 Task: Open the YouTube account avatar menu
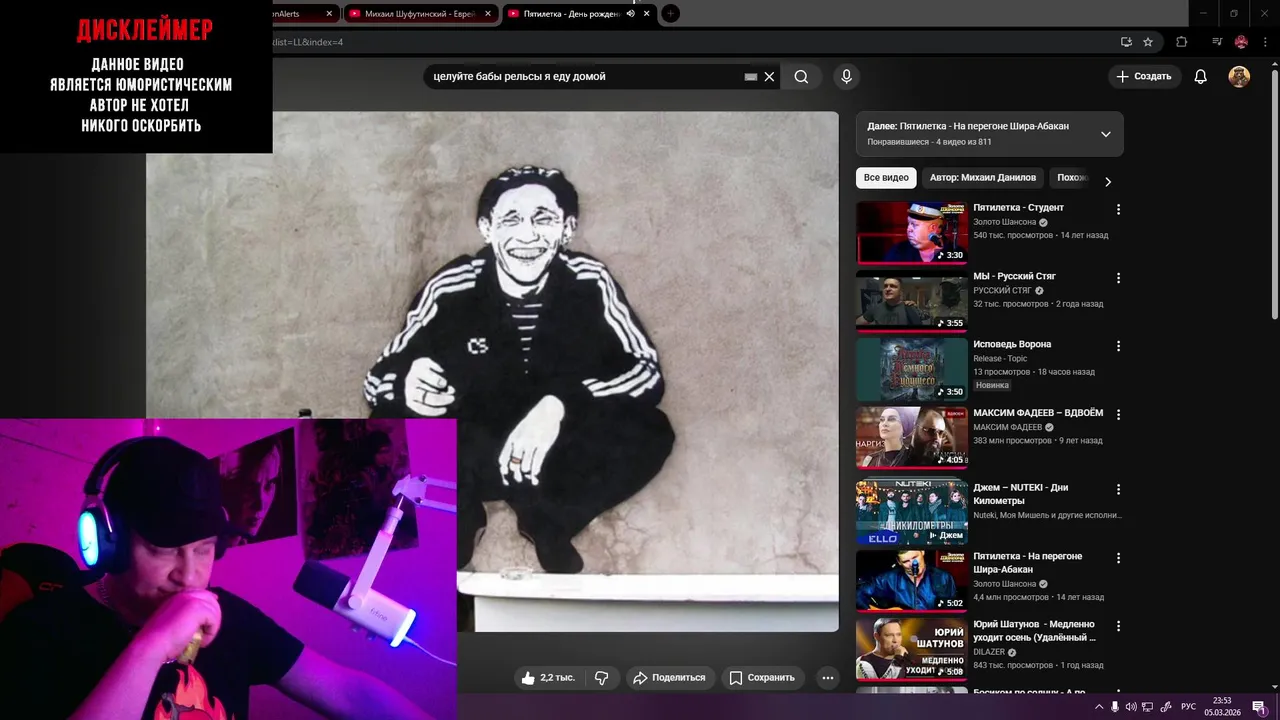tap(1239, 77)
